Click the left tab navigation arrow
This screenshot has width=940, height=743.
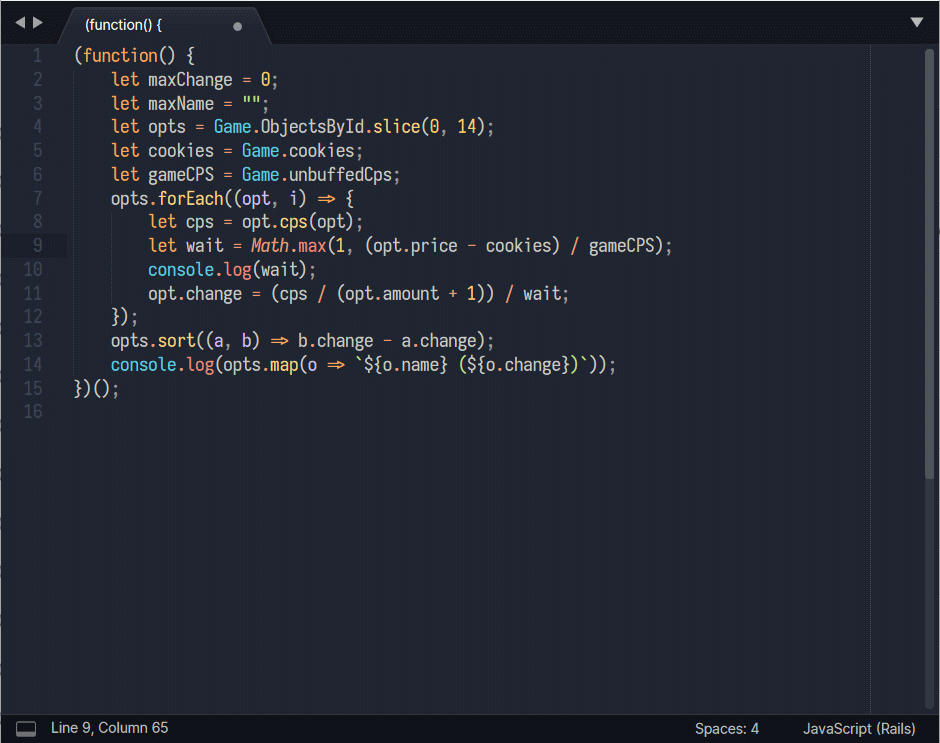pos(19,22)
